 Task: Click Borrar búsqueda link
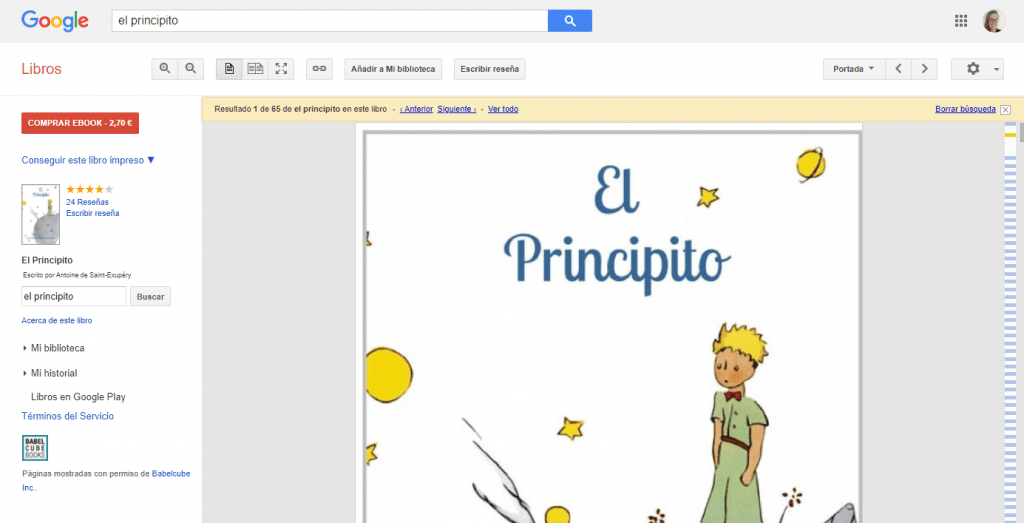tap(965, 109)
